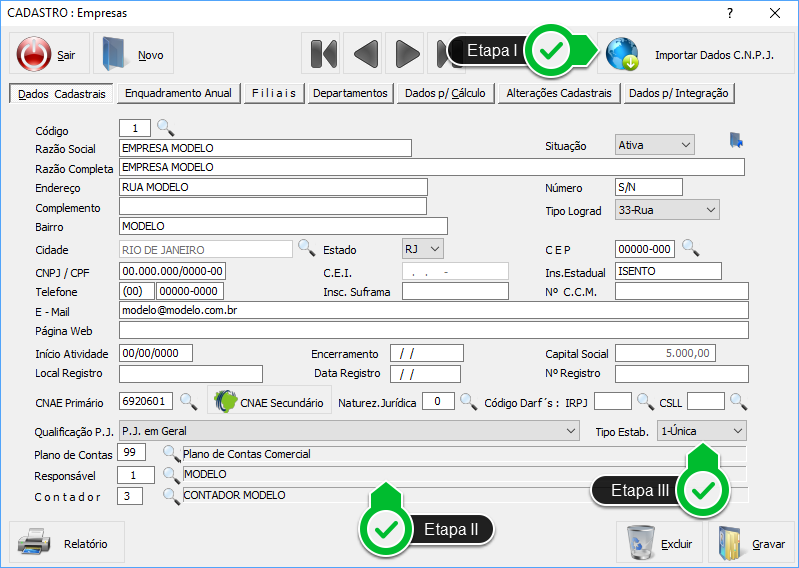Click the Razão Completa field
Screen dimensions: 799x568
[432, 167]
